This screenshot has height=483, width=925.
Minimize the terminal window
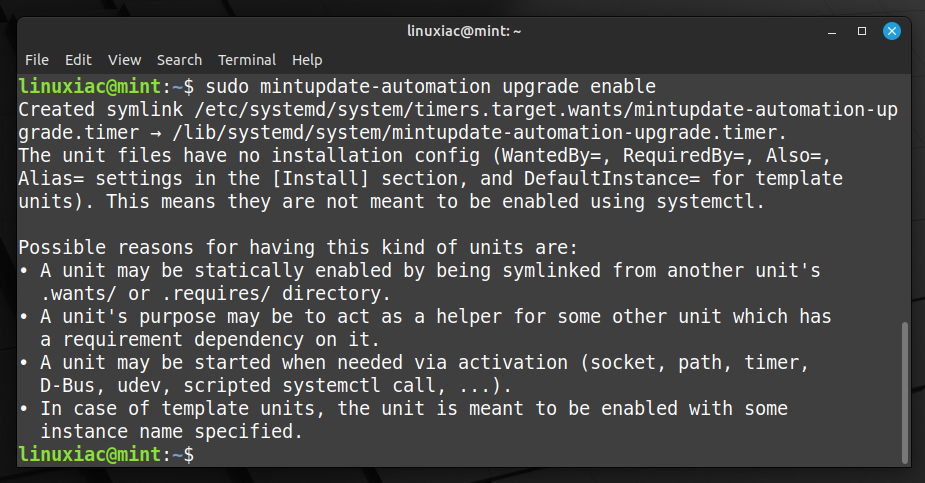point(832,31)
